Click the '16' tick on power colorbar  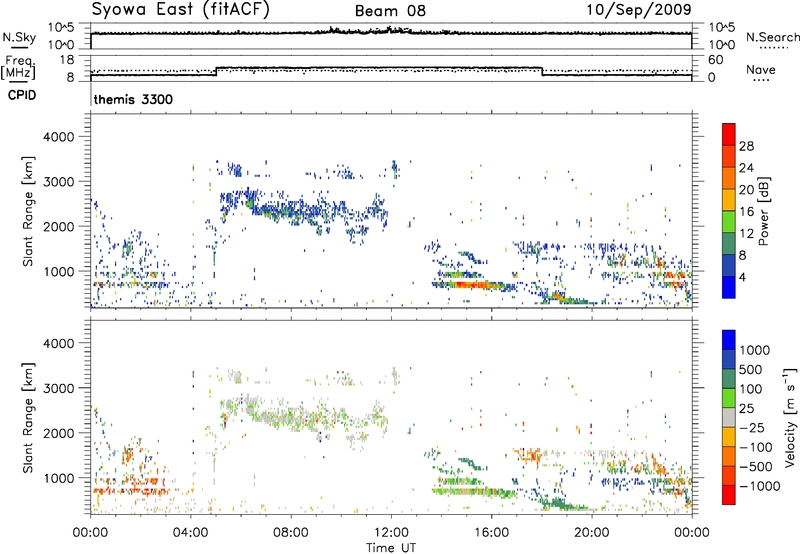click(x=746, y=212)
